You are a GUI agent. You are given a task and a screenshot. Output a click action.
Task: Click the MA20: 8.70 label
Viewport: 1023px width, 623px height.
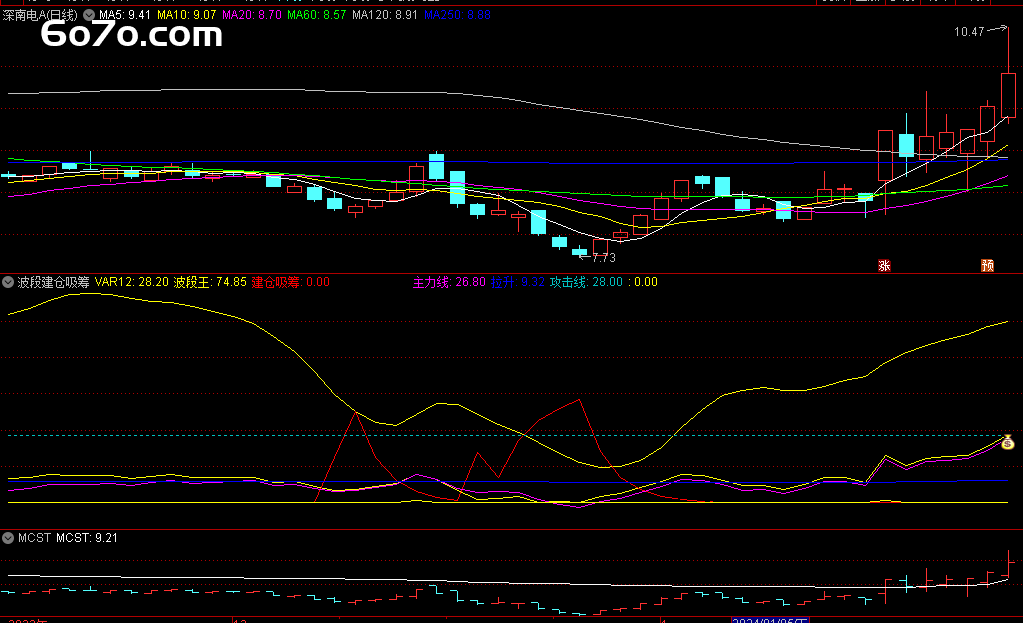pos(252,15)
